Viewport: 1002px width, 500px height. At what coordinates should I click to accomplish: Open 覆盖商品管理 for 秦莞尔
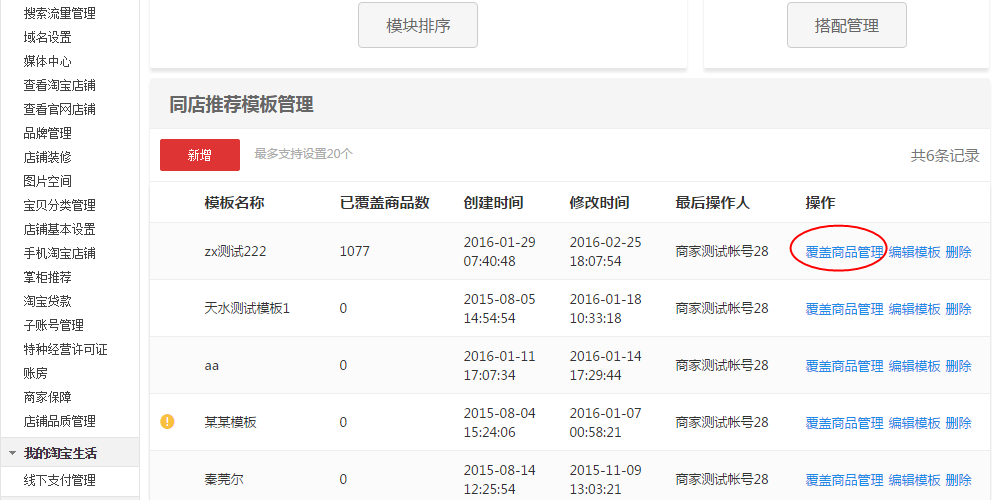(844, 480)
